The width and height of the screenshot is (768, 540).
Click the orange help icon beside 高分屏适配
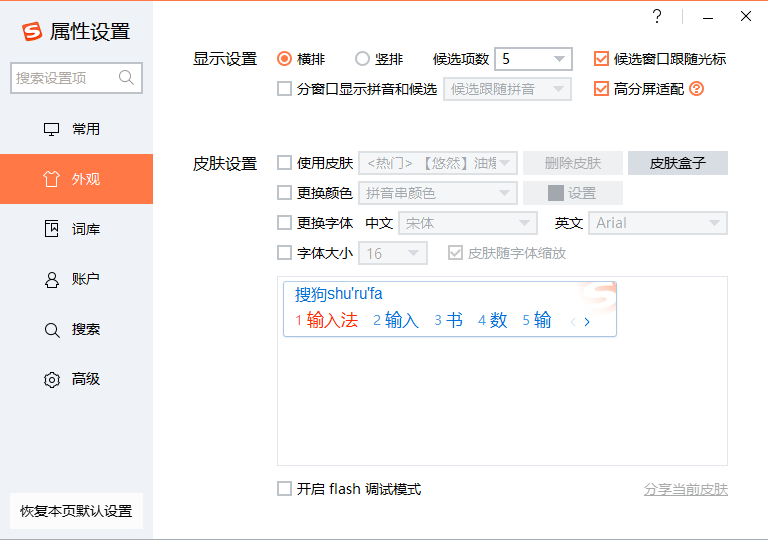(x=696, y=89)
